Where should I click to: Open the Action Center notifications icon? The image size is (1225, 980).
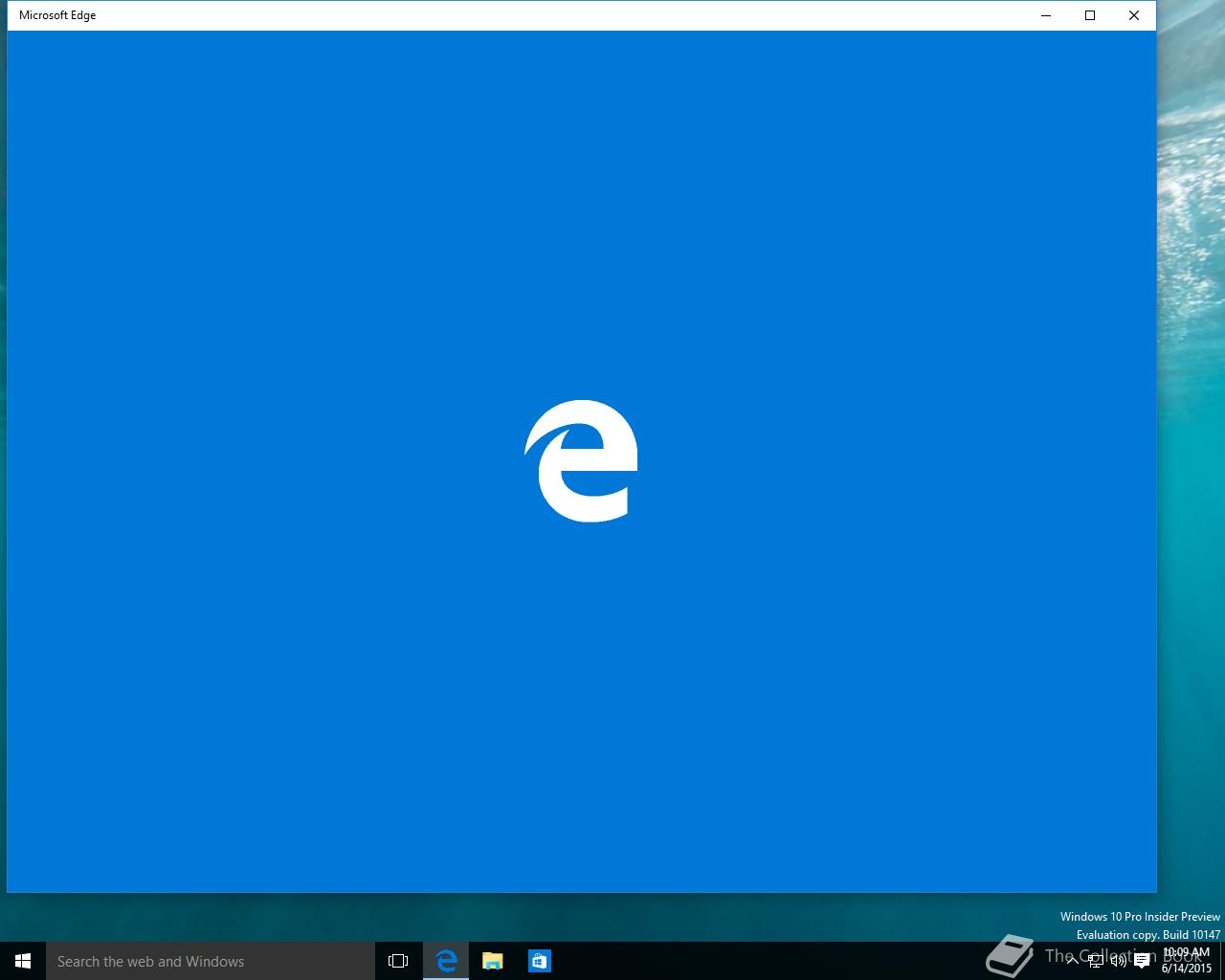coord(1142,961)
